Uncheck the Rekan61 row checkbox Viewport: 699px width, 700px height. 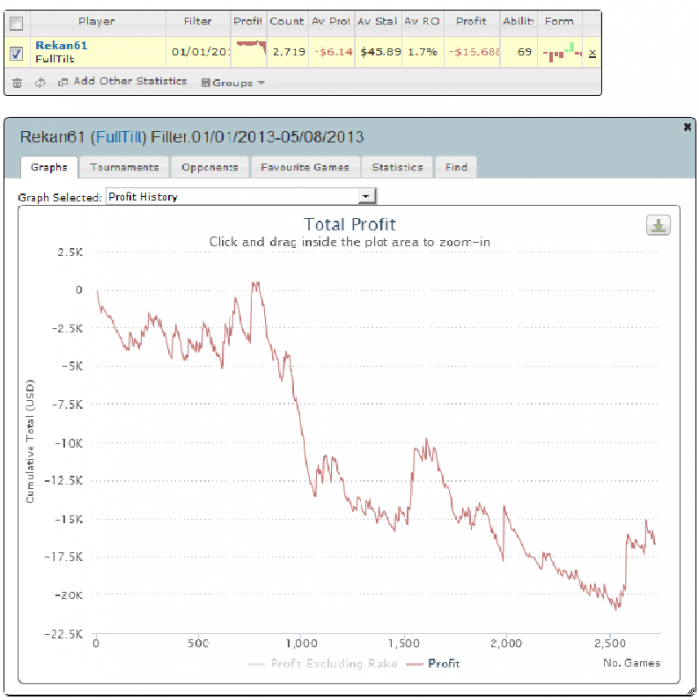(17, 54)
